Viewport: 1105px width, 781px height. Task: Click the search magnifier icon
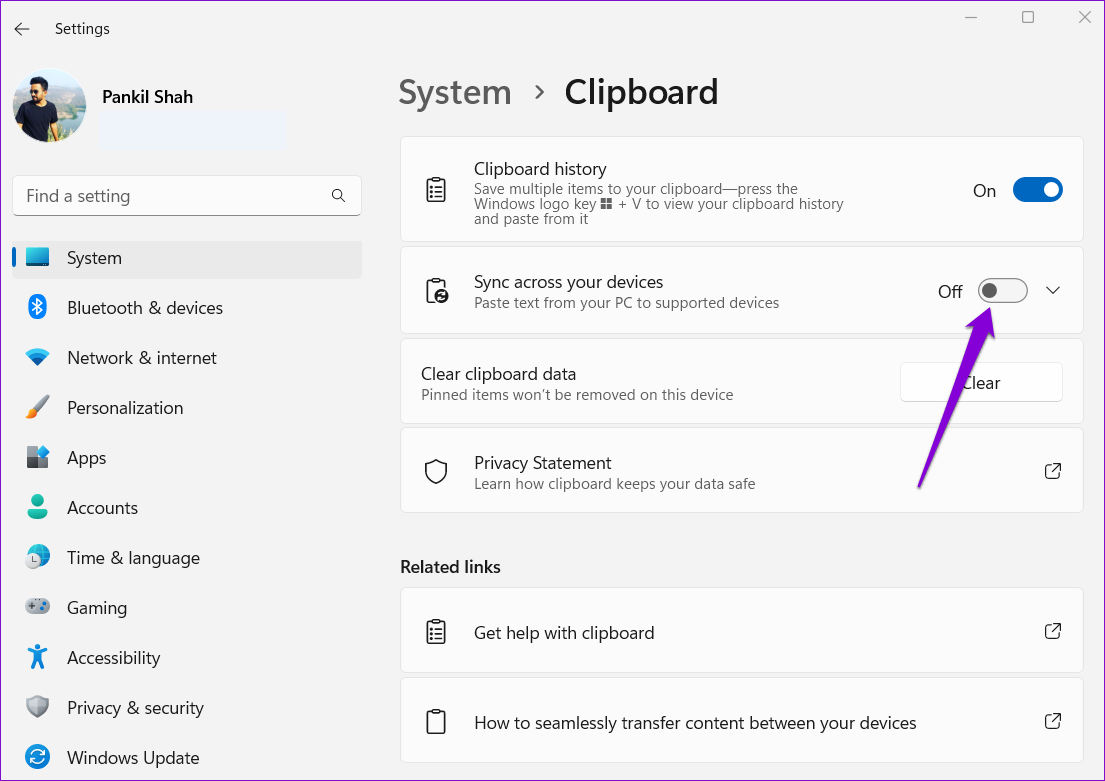pyautogui.click(x=338, y=195)
